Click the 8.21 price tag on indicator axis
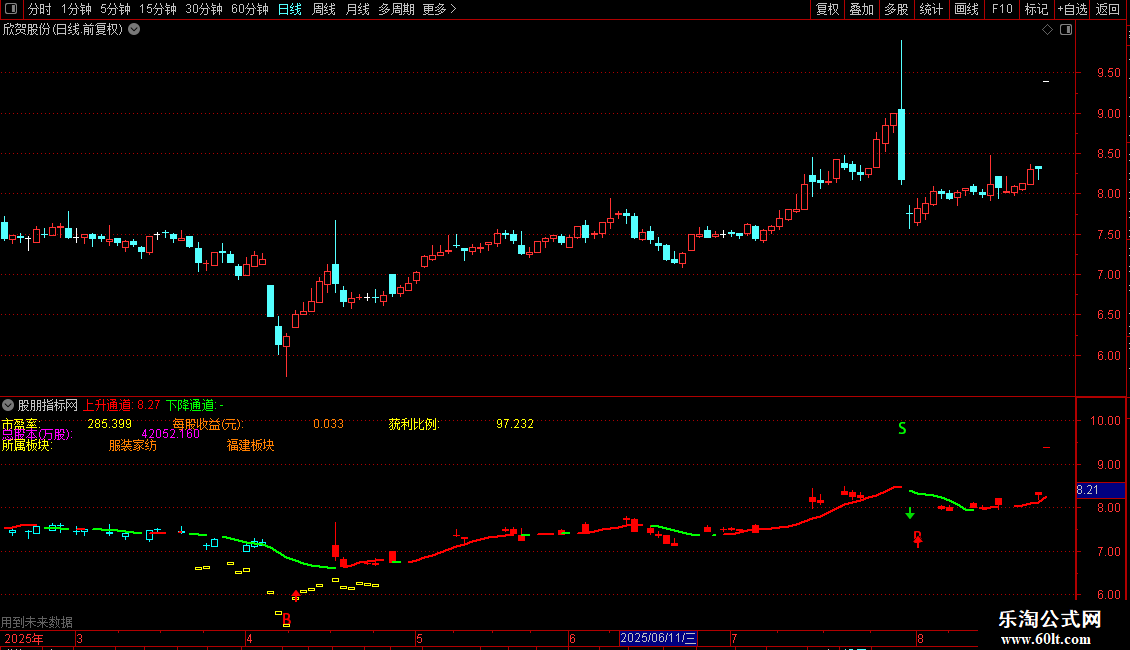Viewport: 1130px width, 650px height. [1100, 490]
